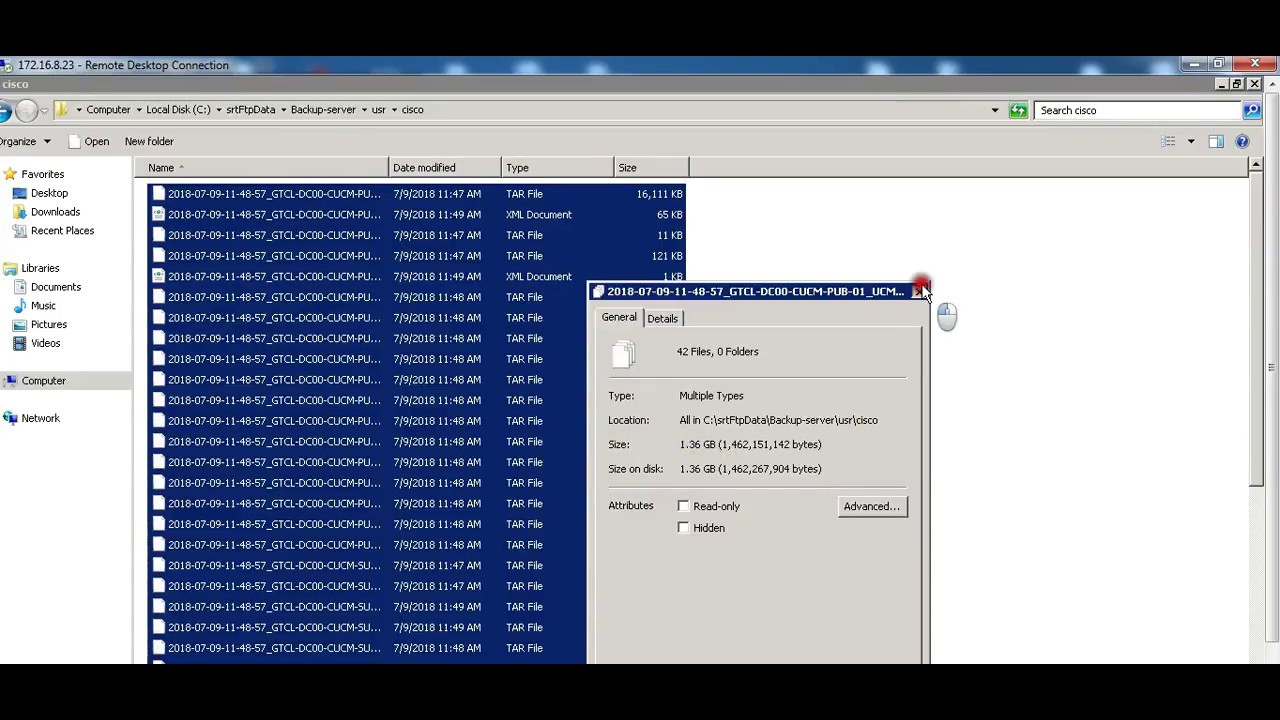Viewport: 1280px width, 720px height.
Task: Sort by the Size column header
Action: pos(652,168)
